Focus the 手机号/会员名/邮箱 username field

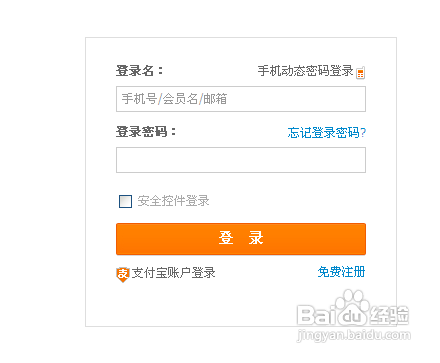click(241, 99)
